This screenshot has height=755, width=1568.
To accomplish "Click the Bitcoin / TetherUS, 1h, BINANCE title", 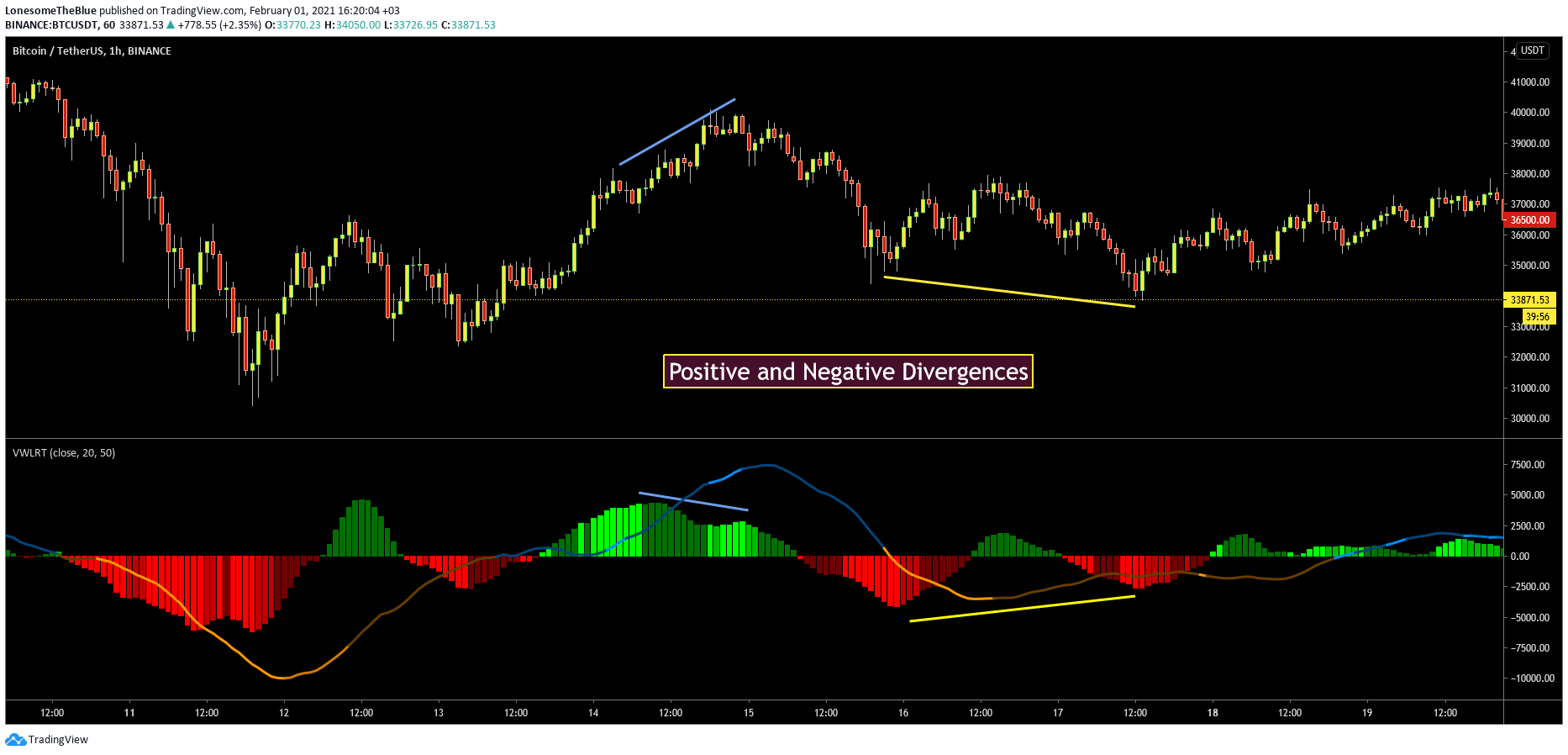I will click(x=92, y=51).
